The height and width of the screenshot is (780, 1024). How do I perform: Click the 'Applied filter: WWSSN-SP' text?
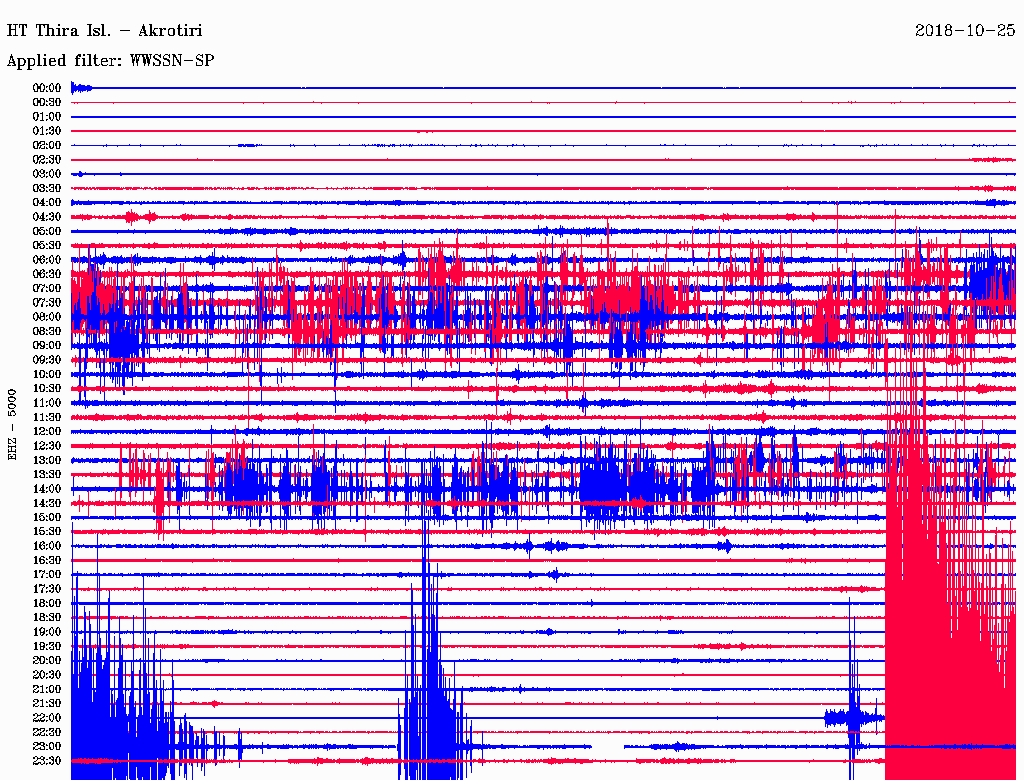click(110, 61)
